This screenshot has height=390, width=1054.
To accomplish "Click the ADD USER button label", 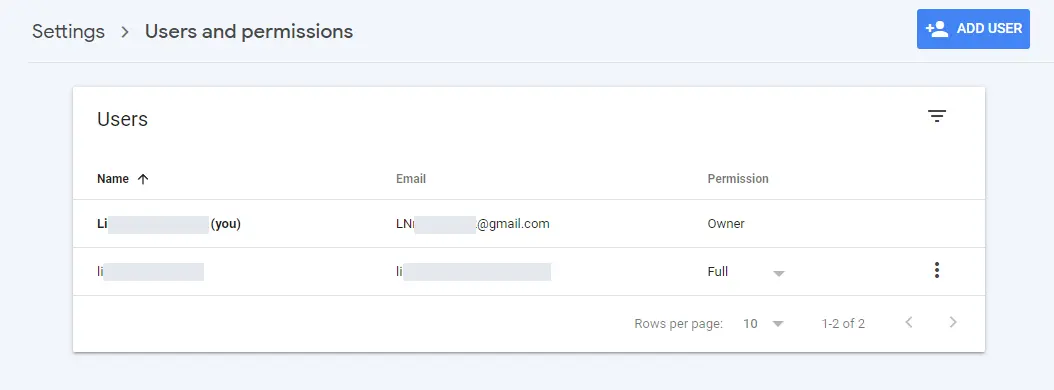I will (989, 29).
